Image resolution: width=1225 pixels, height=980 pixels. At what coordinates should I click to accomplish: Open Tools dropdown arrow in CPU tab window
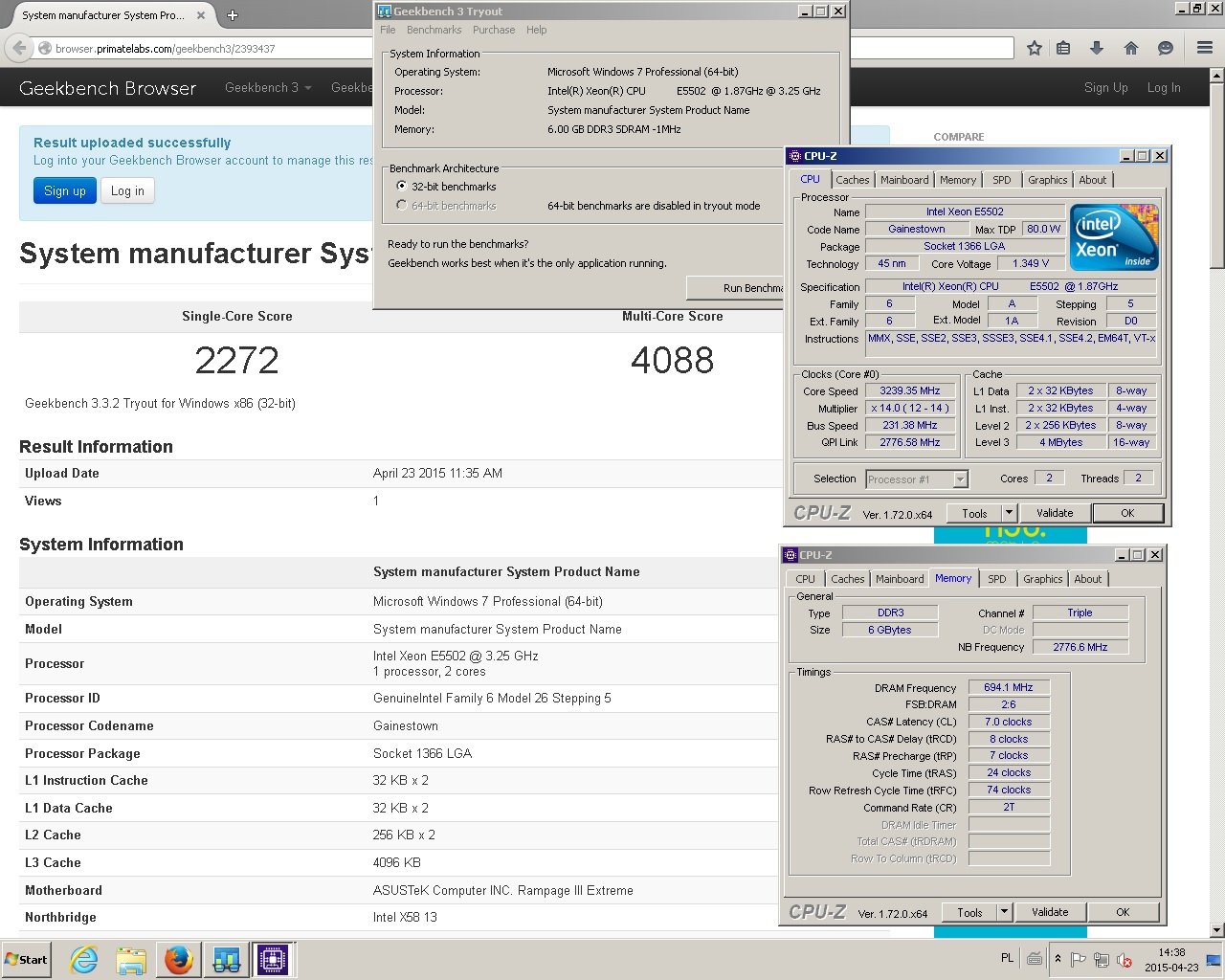pyautogui.click(x=1009, y=513)
